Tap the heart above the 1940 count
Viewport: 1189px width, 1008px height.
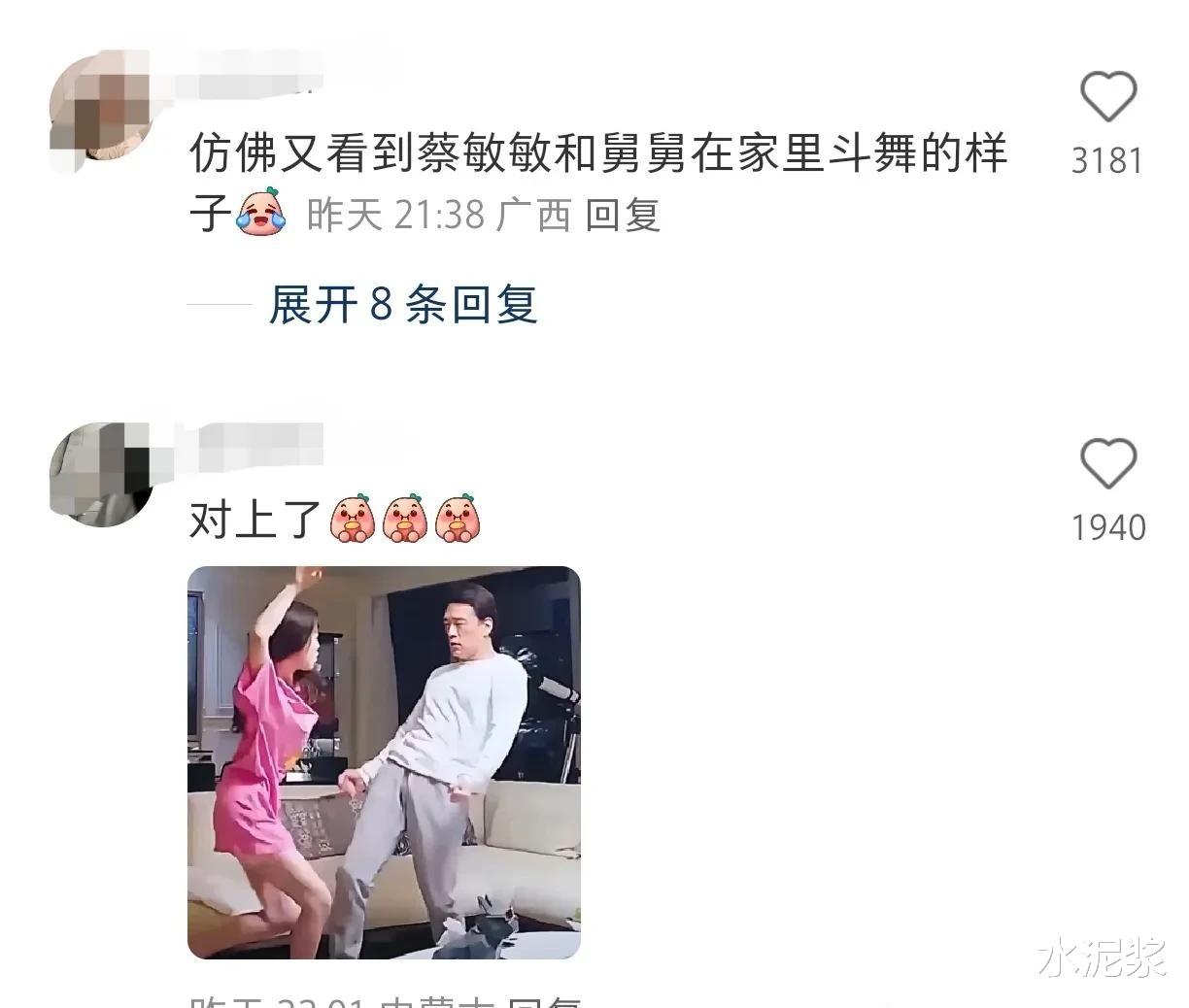pos(1108,463)
